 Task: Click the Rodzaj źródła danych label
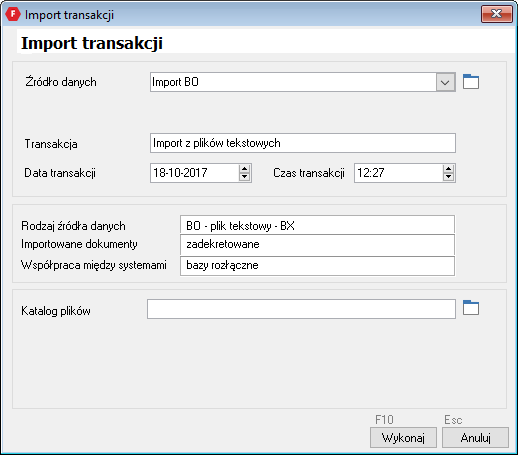coord(73,226)
